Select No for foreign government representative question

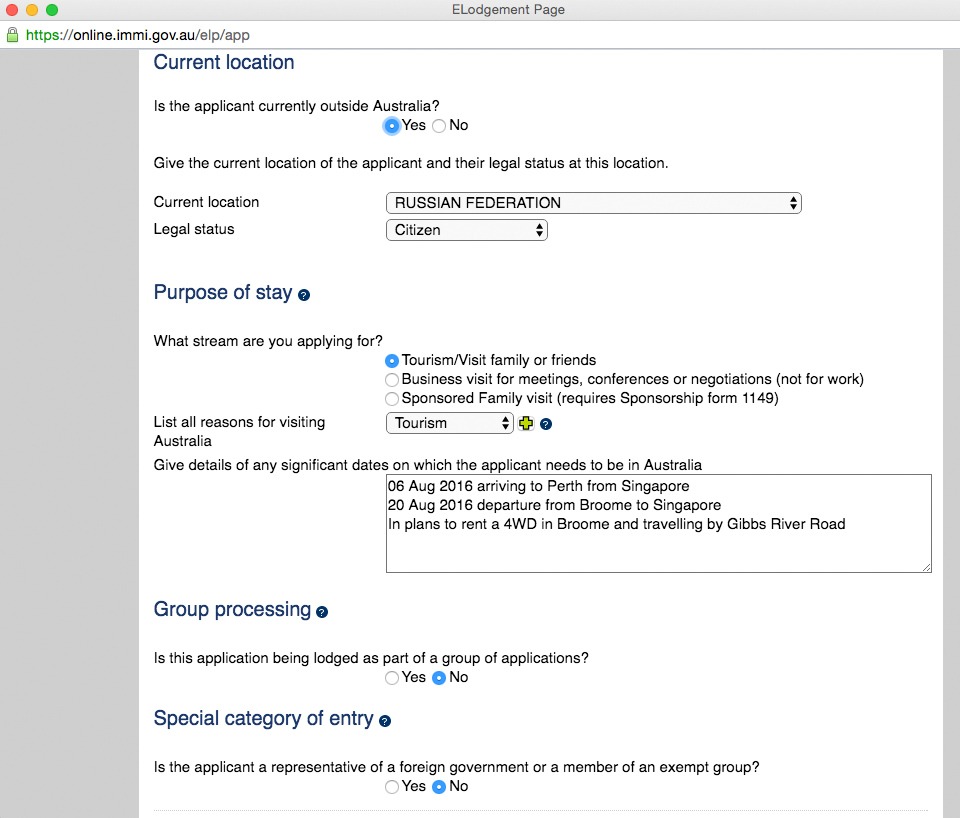[x=439, y=787]
